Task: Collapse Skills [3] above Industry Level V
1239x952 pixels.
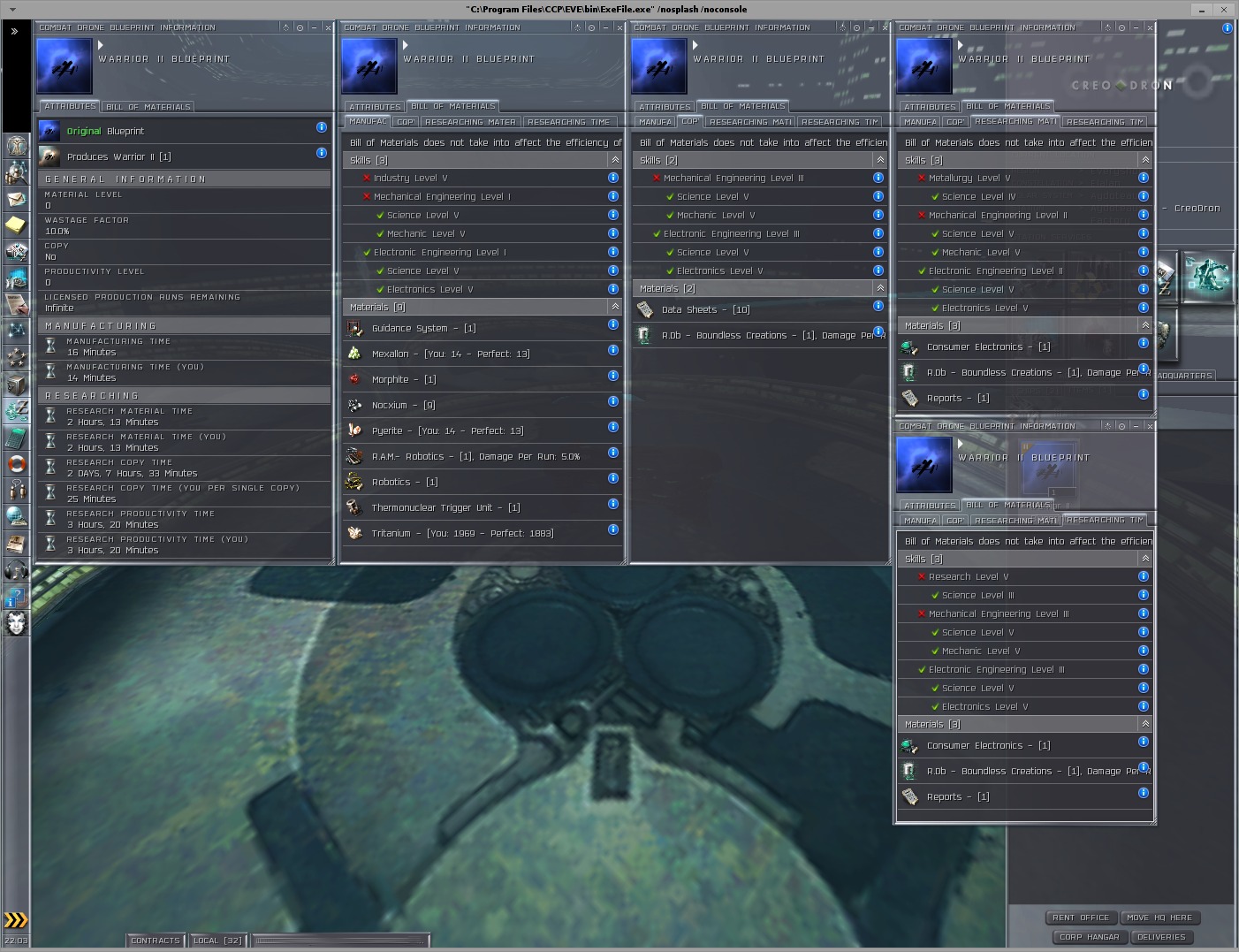Action: click(x=615, y=160)
